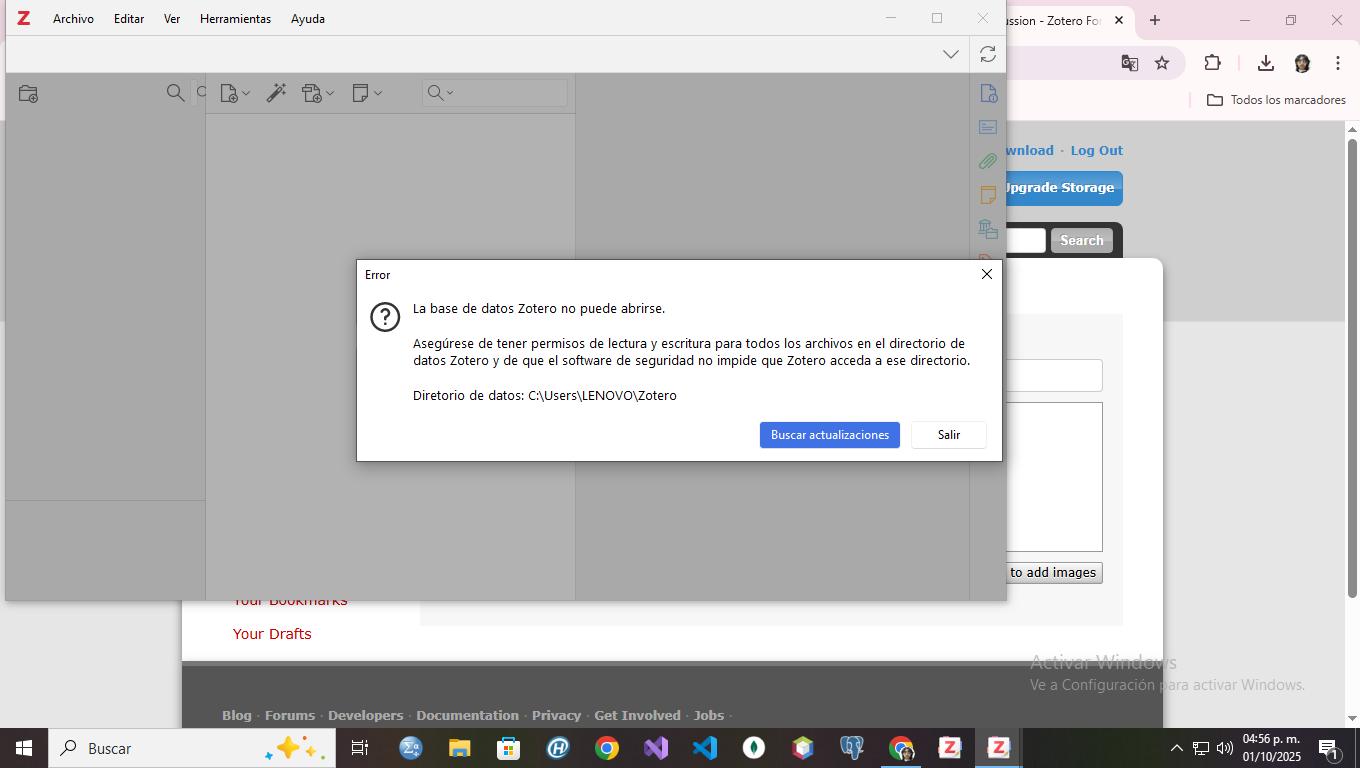Open Microsoft Store from the taskbar

[509, 748]
